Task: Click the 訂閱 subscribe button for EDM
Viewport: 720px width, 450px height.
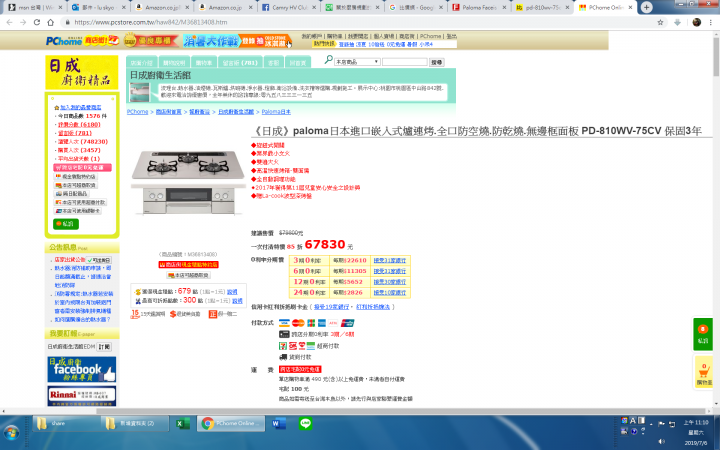Action: click(104, 347)
